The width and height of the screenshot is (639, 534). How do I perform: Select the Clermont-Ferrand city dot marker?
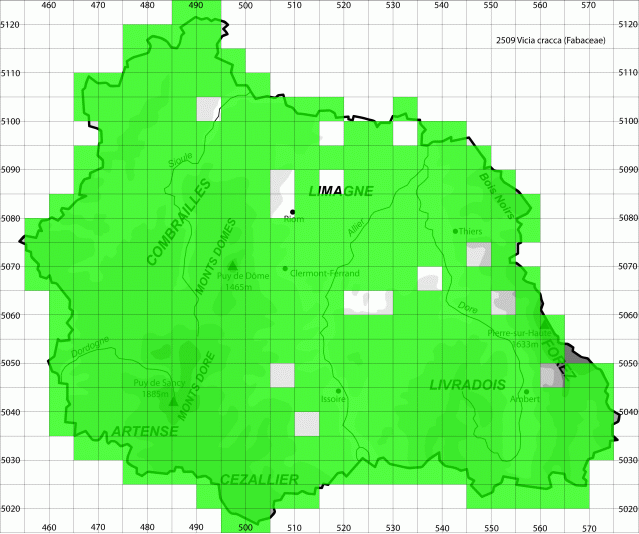click(285, 269)
